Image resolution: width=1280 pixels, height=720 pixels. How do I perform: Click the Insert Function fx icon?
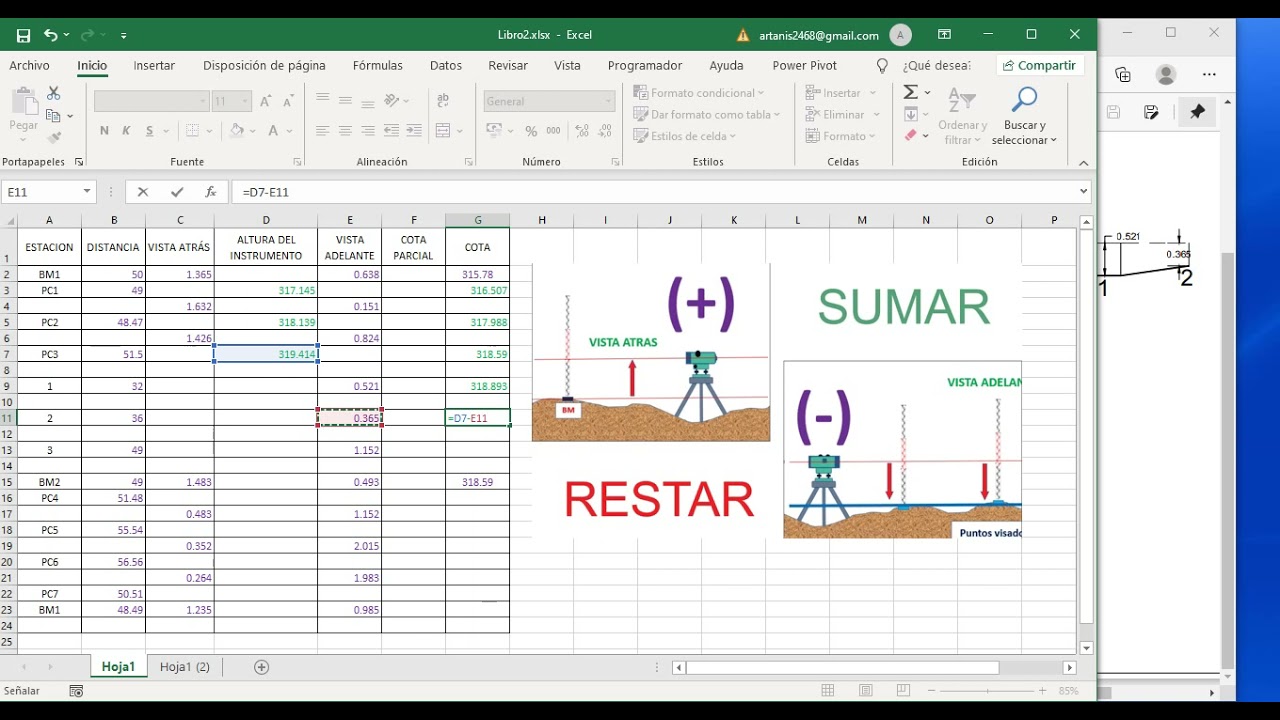tap(210, 192)
